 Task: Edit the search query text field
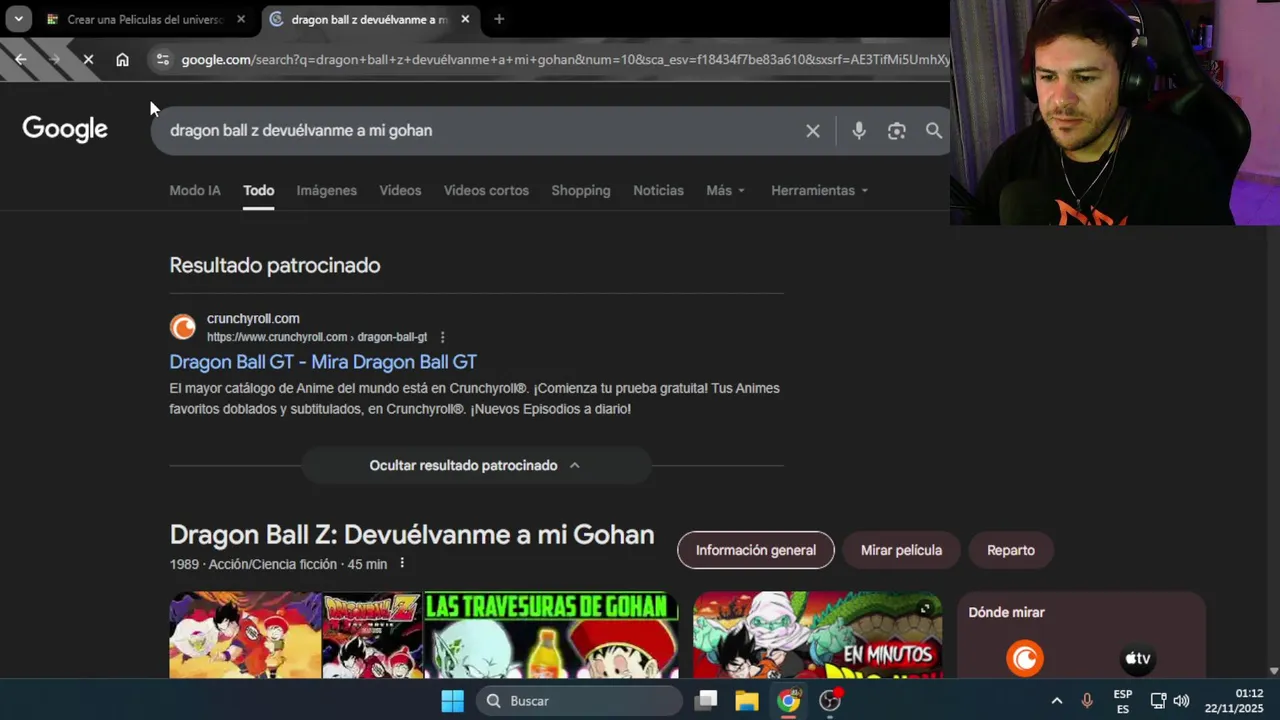[480, 130]
